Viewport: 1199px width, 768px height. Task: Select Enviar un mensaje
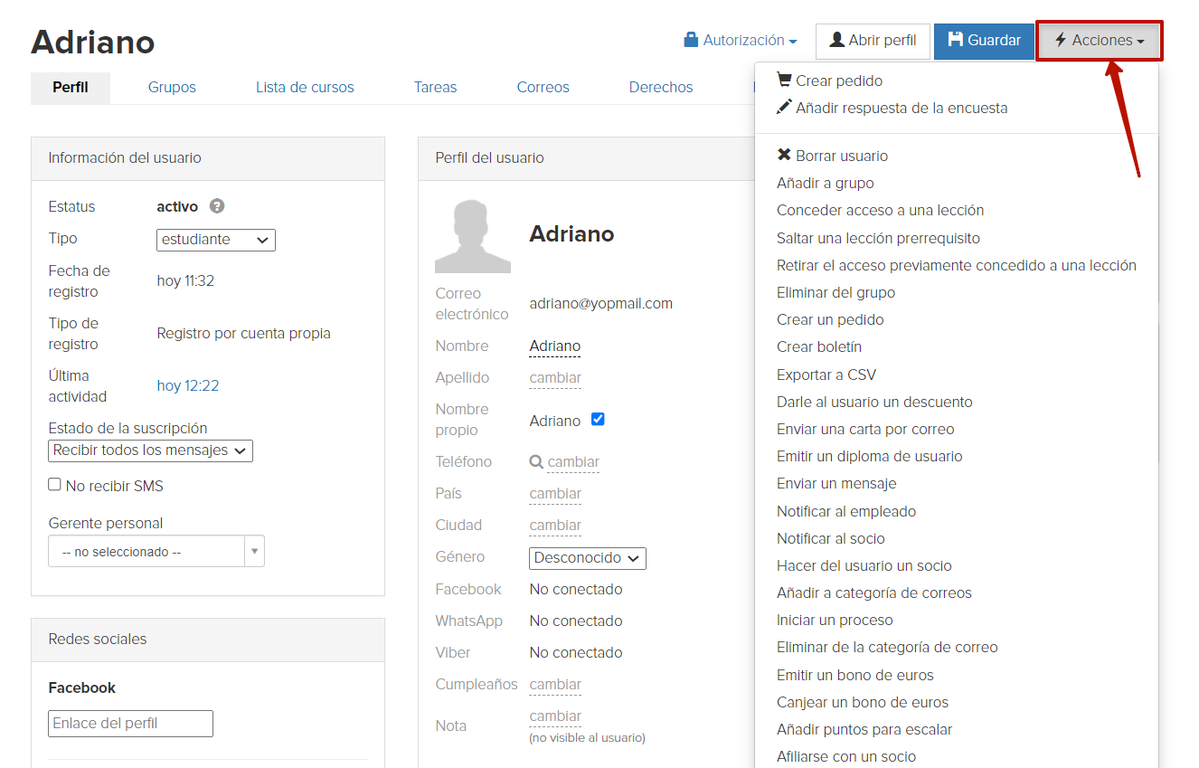pos(836,483)
